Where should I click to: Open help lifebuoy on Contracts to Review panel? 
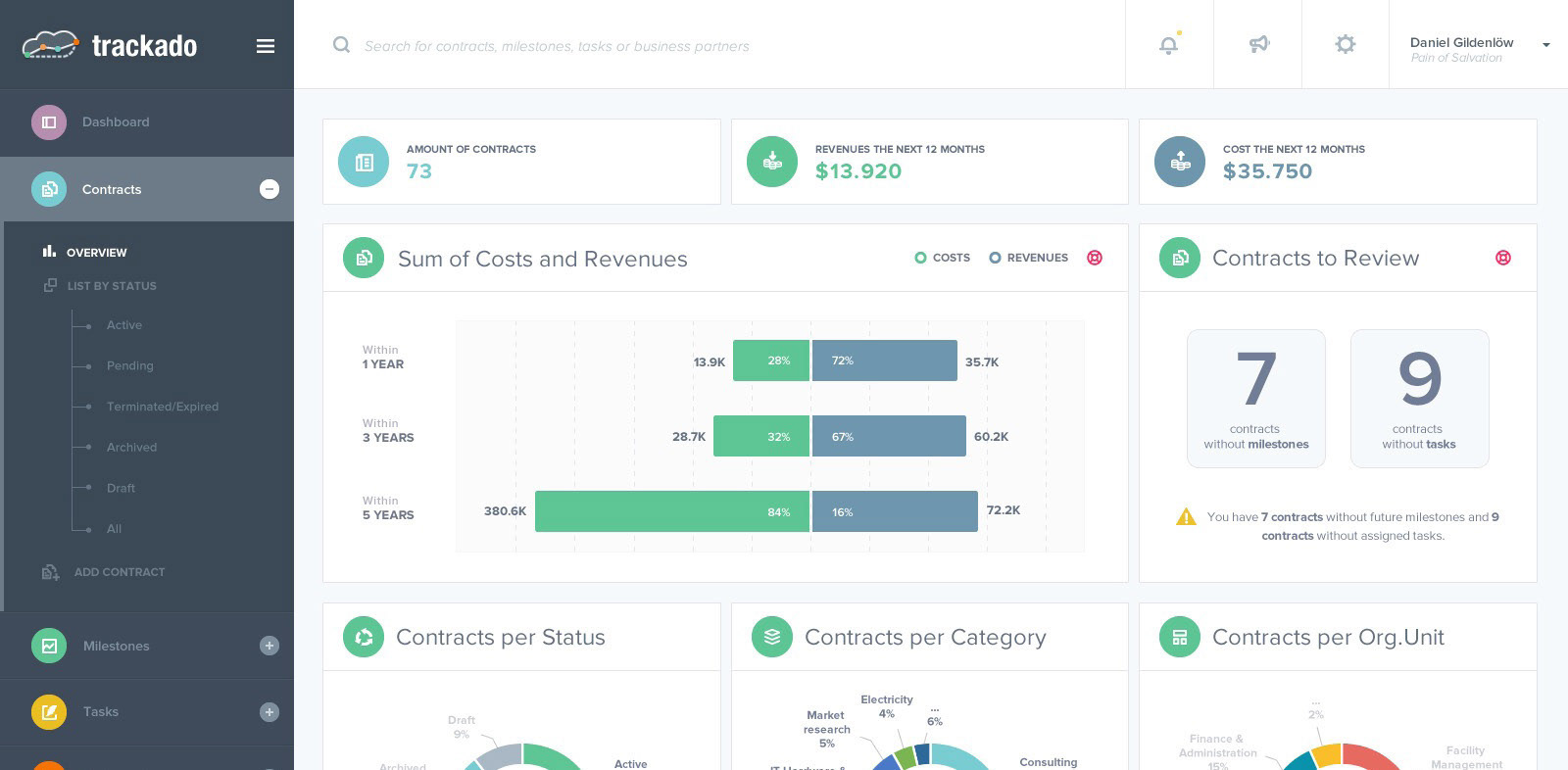coord(1503,258)
